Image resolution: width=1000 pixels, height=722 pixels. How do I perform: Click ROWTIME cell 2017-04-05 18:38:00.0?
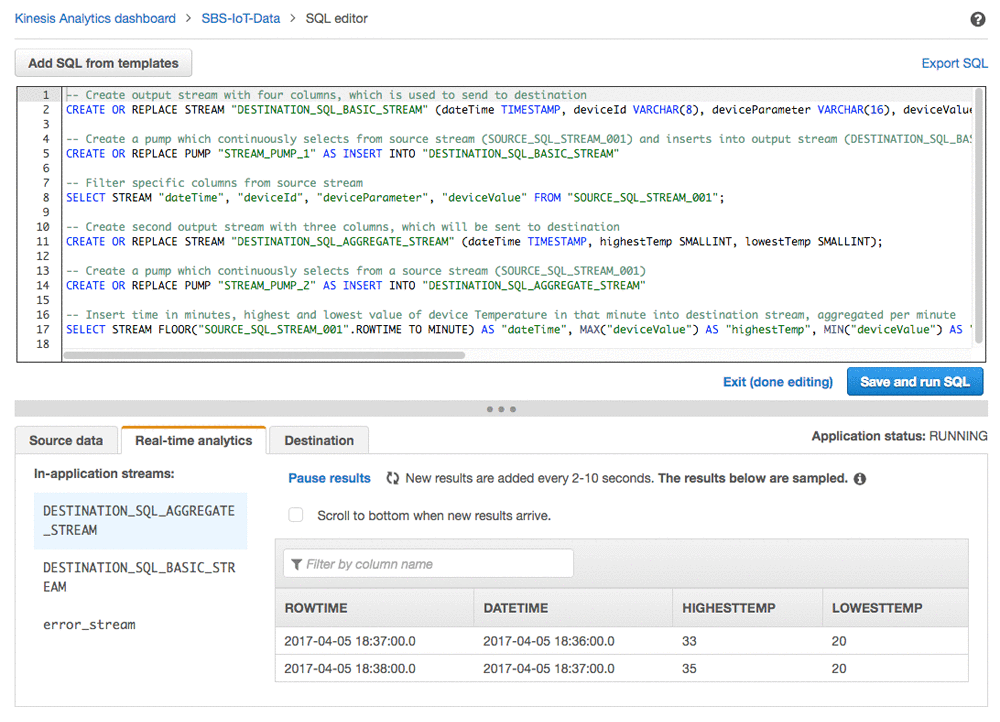pyautogui.click(x=349, y=669)
